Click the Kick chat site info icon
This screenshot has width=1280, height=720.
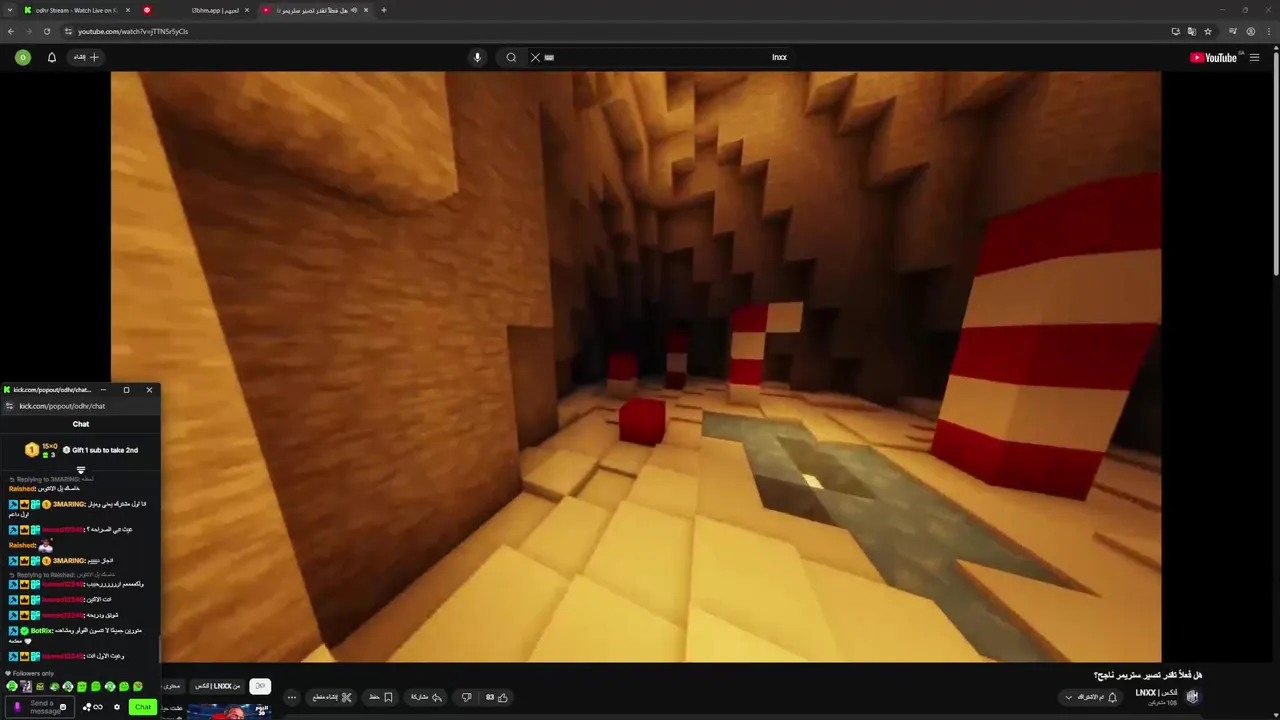9,406
